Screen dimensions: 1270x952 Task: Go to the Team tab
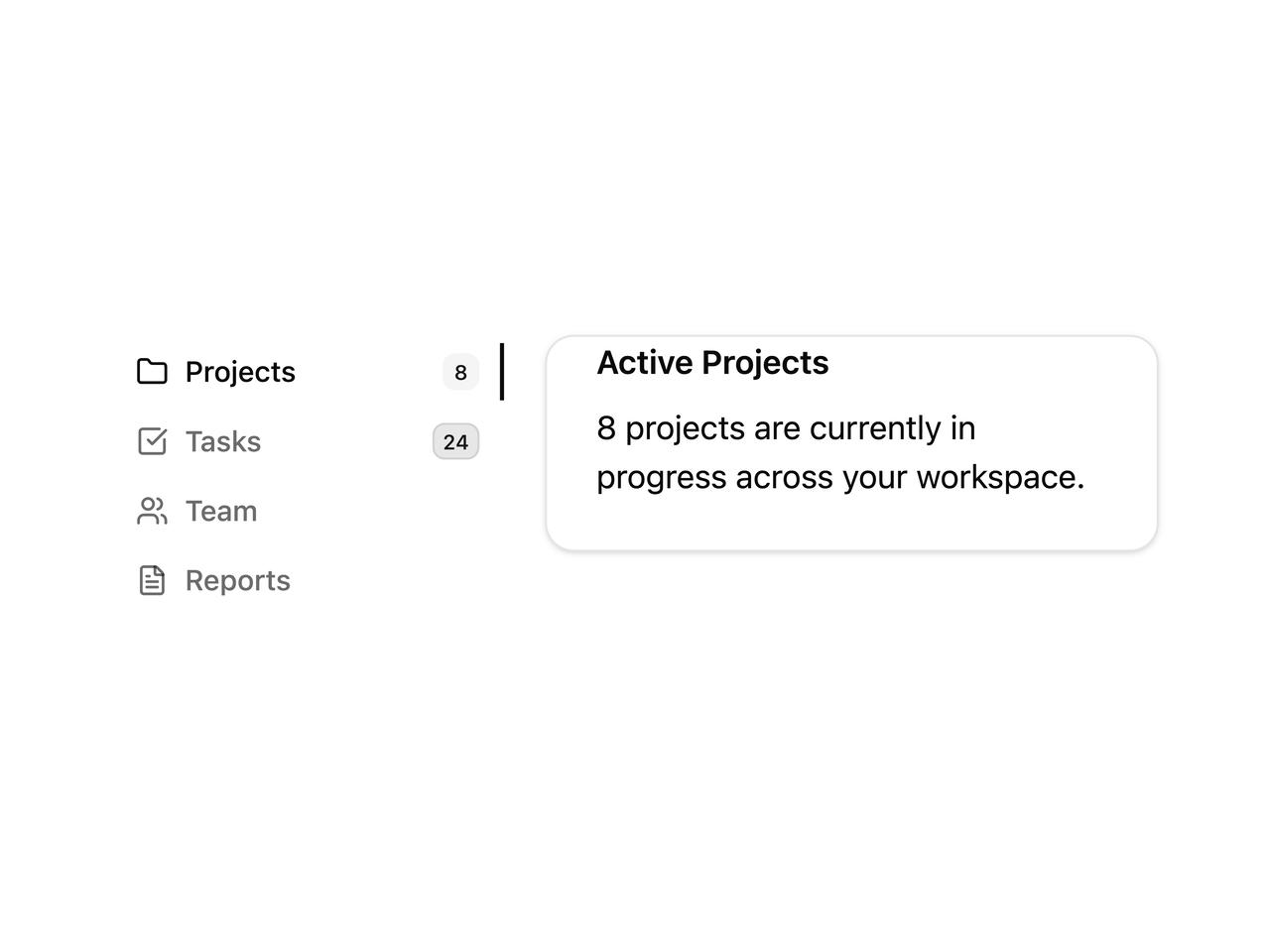309,511
